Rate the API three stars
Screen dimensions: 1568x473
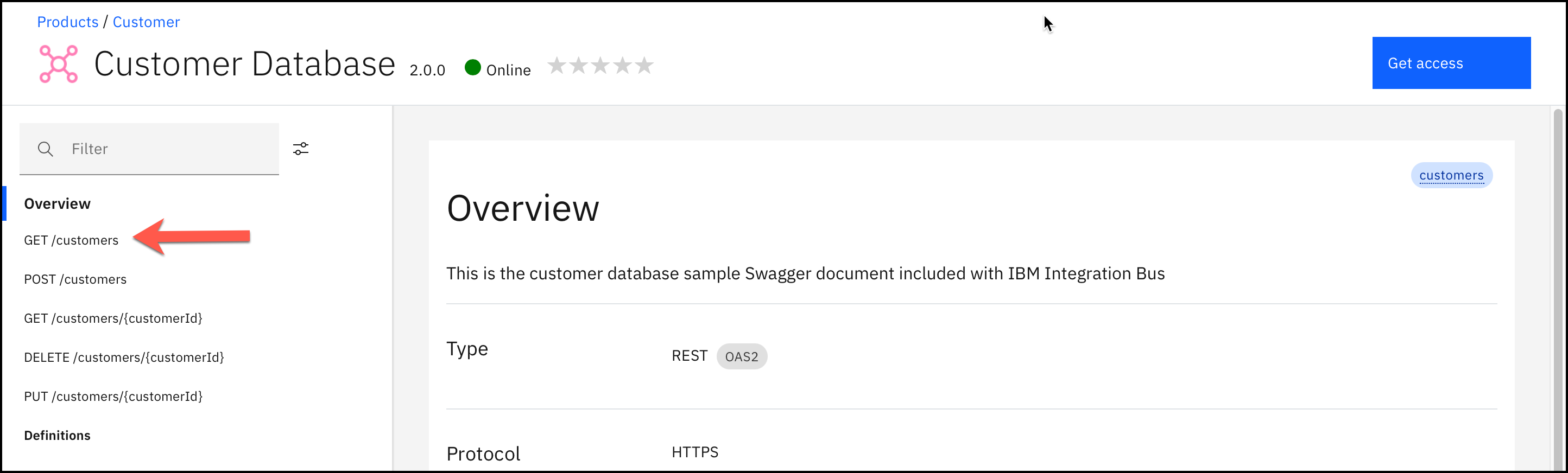(x=600, y=65)
